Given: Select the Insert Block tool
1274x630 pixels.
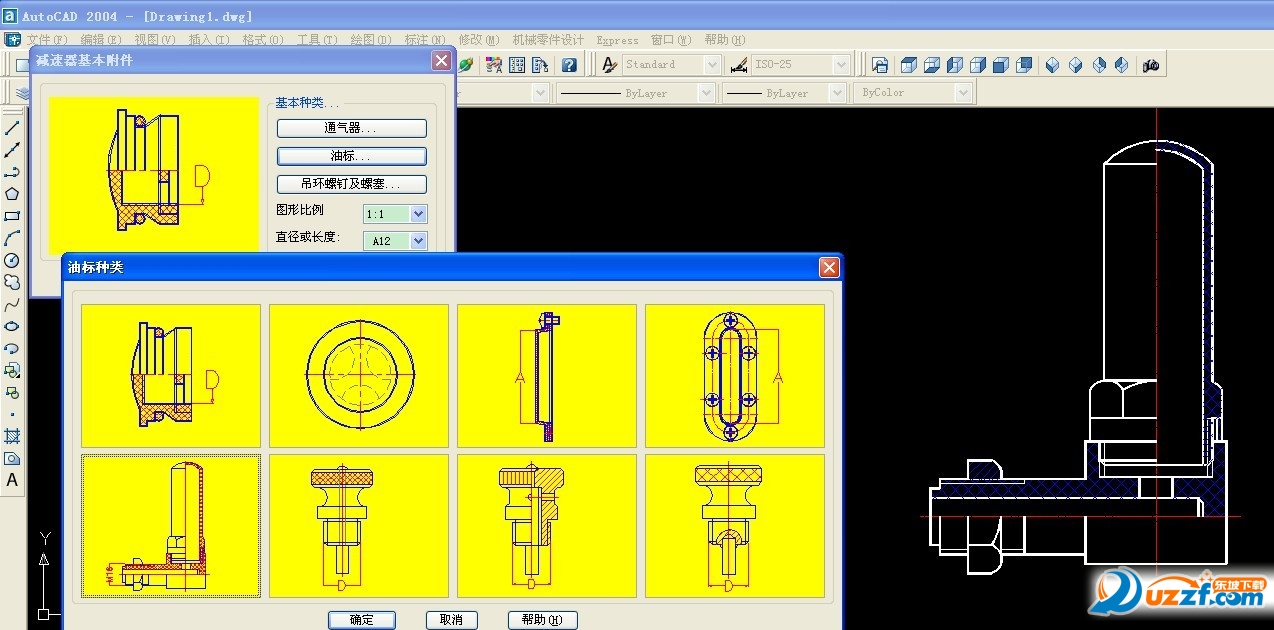Looking at the screenshot, I should click(12, 370).
